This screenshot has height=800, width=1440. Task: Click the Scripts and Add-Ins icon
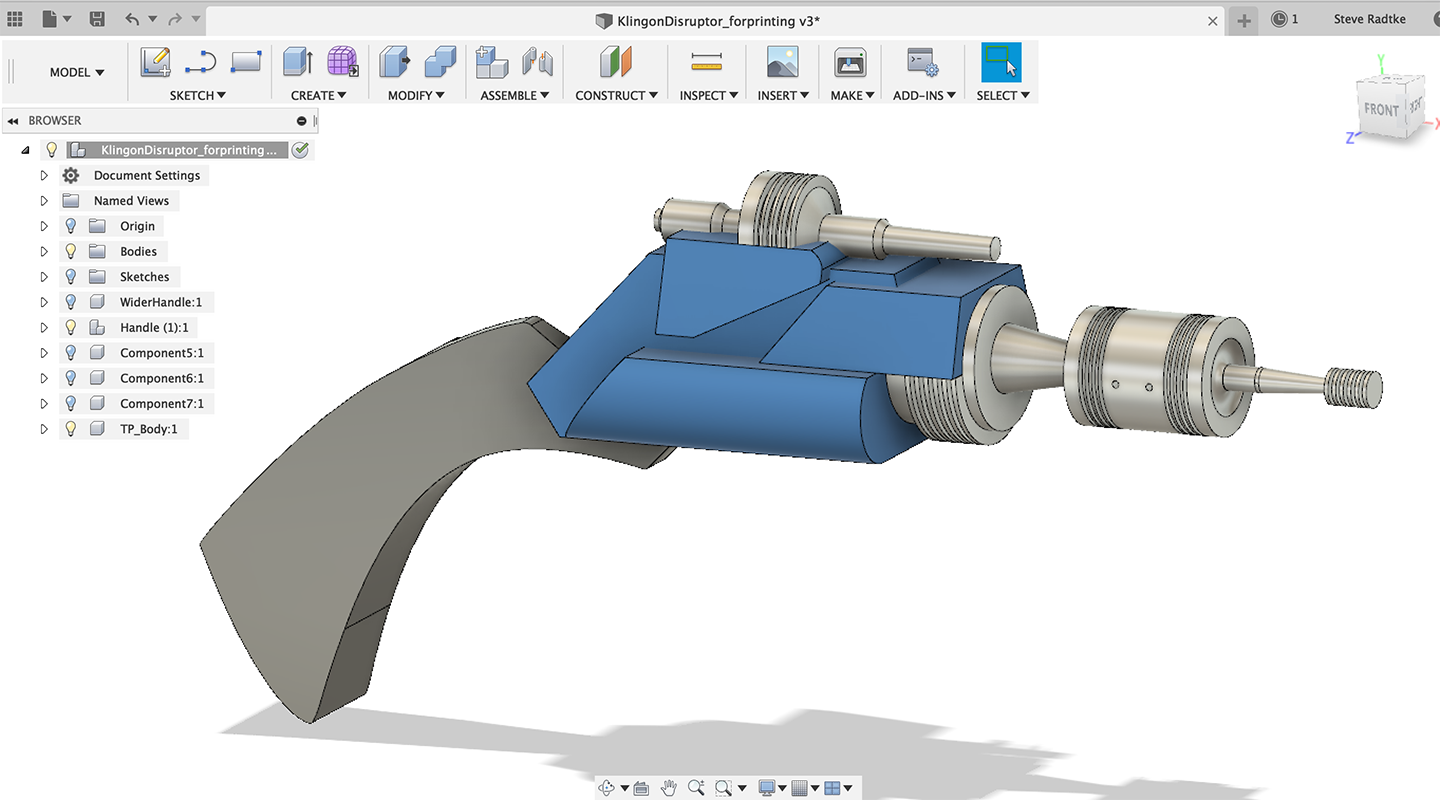pyautogui.click(x=922, y=62)
